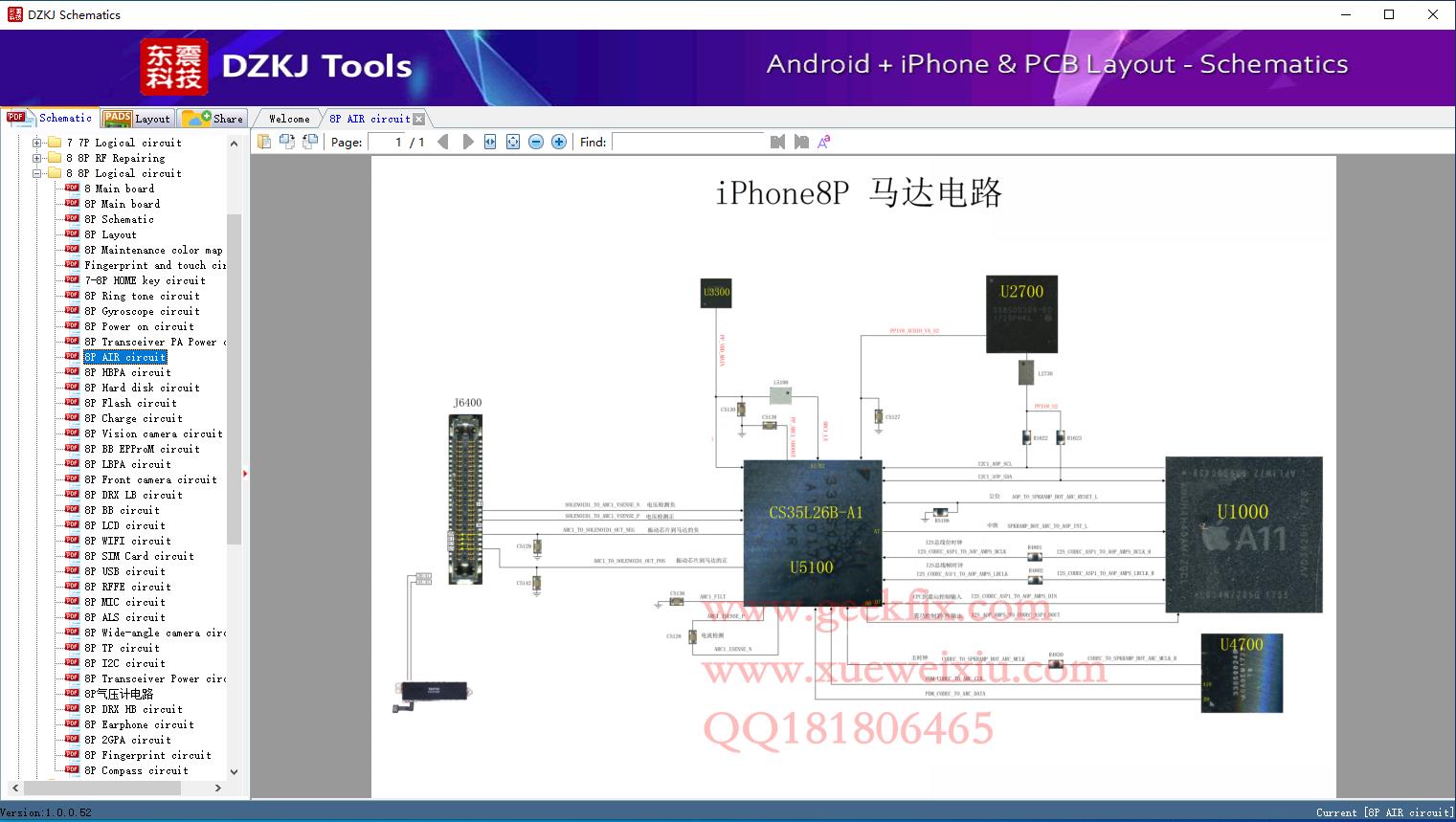Image resolution: width=1456 pixels, height=822 pixels.
Task: Open the 8P Ring tone circuit
Action: (142, 296)
